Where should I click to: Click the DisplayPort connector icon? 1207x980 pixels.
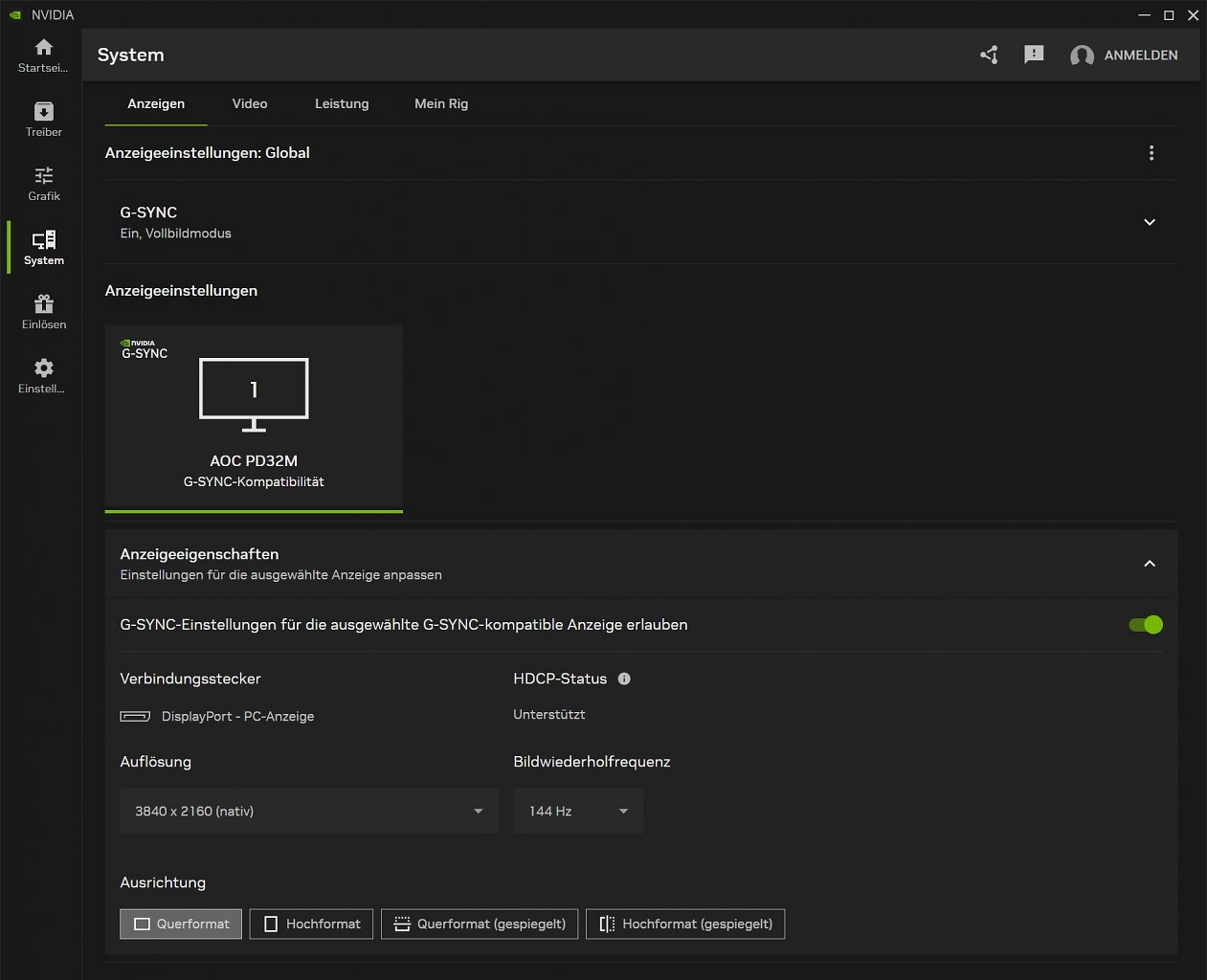(135, 716)
